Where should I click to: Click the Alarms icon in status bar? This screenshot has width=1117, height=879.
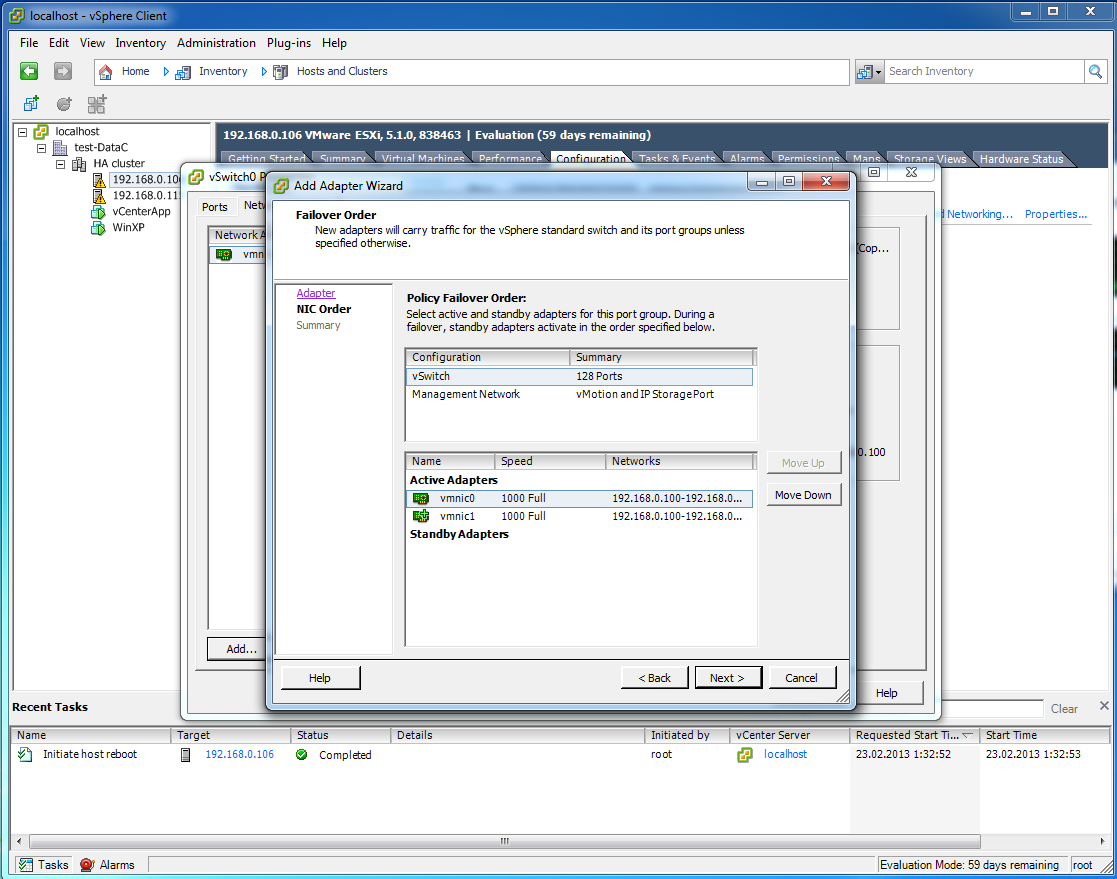pos(87,865)
